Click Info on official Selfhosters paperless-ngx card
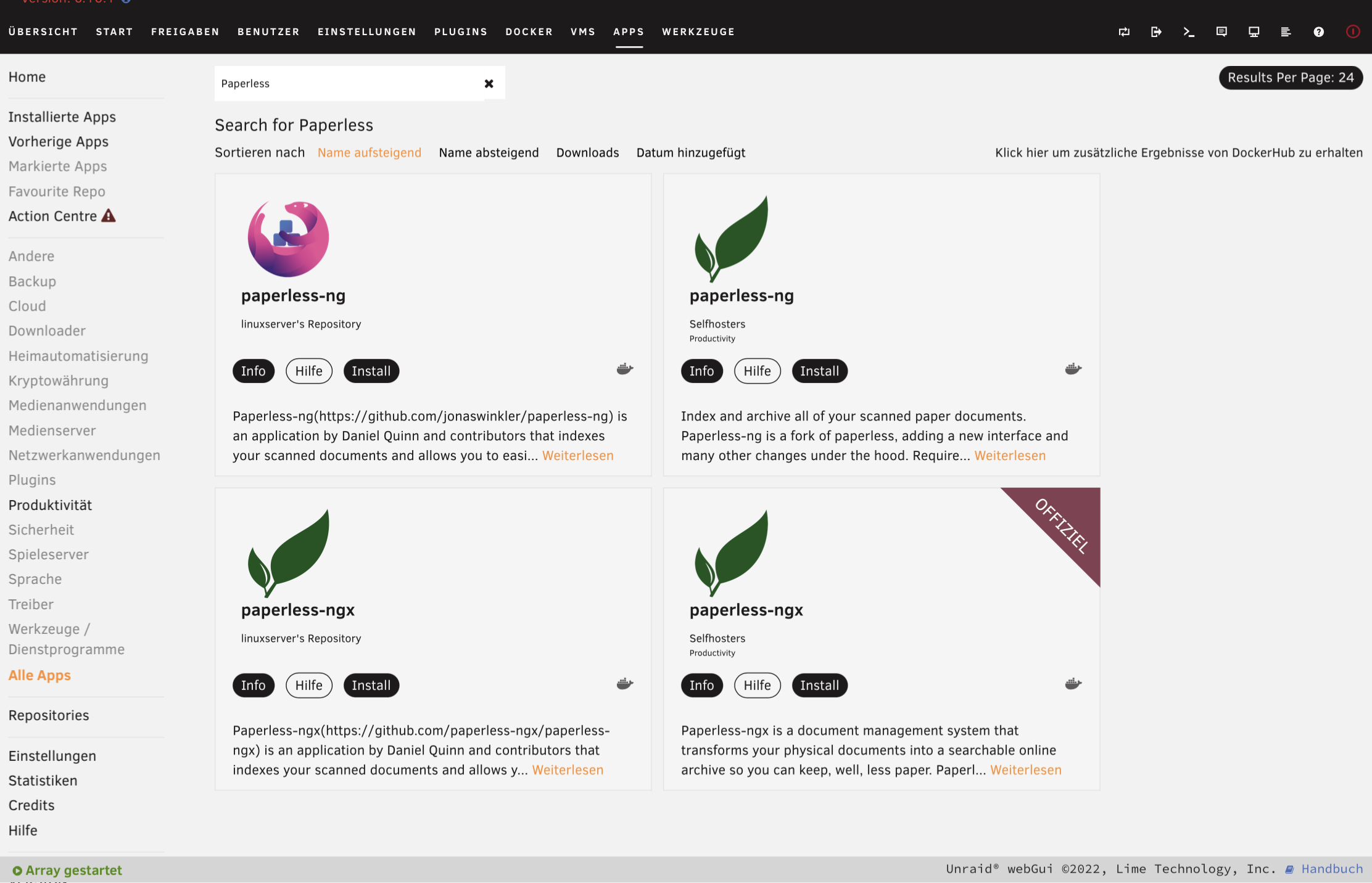This screenshot has width=1372, height=883. coord(702,686)
